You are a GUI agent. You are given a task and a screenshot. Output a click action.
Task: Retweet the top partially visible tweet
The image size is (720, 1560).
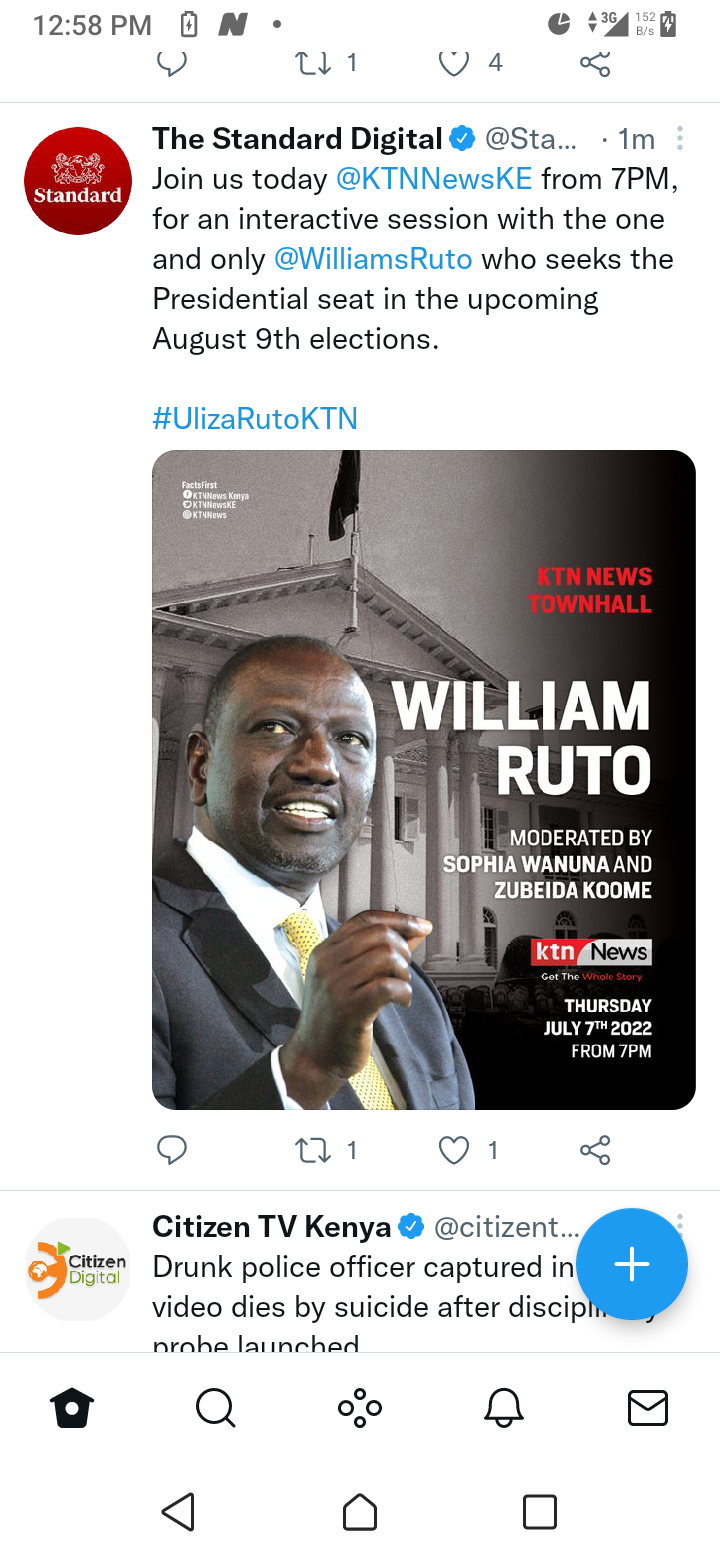coord(314,63)
